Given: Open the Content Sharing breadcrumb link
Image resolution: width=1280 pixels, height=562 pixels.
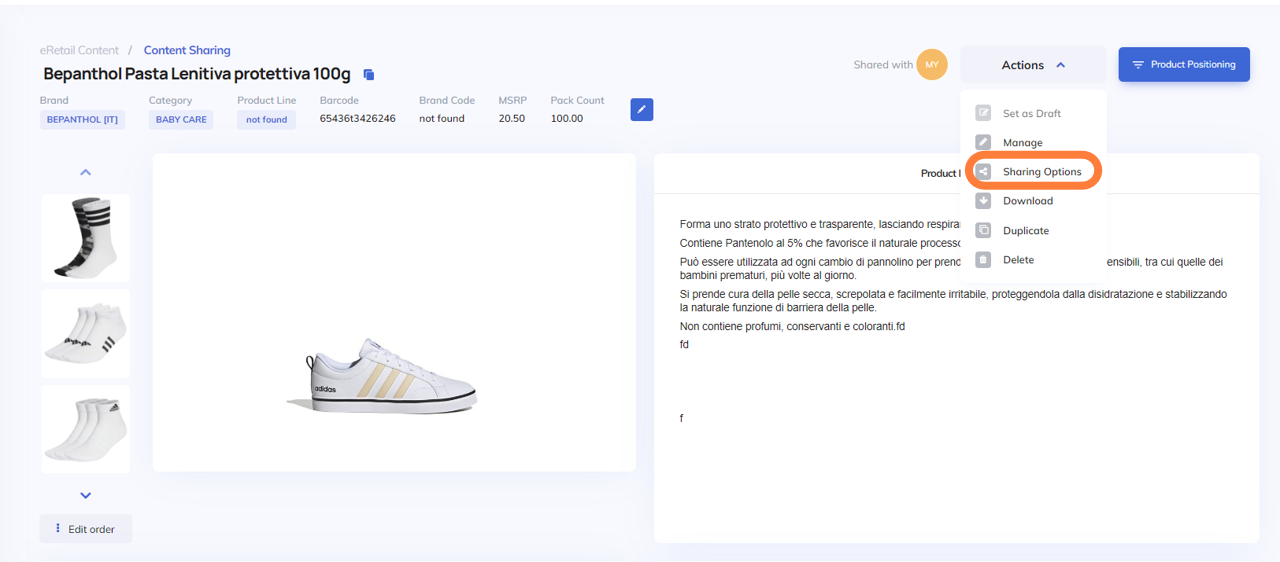Looking at the screenshot, I should click(187, 50).
